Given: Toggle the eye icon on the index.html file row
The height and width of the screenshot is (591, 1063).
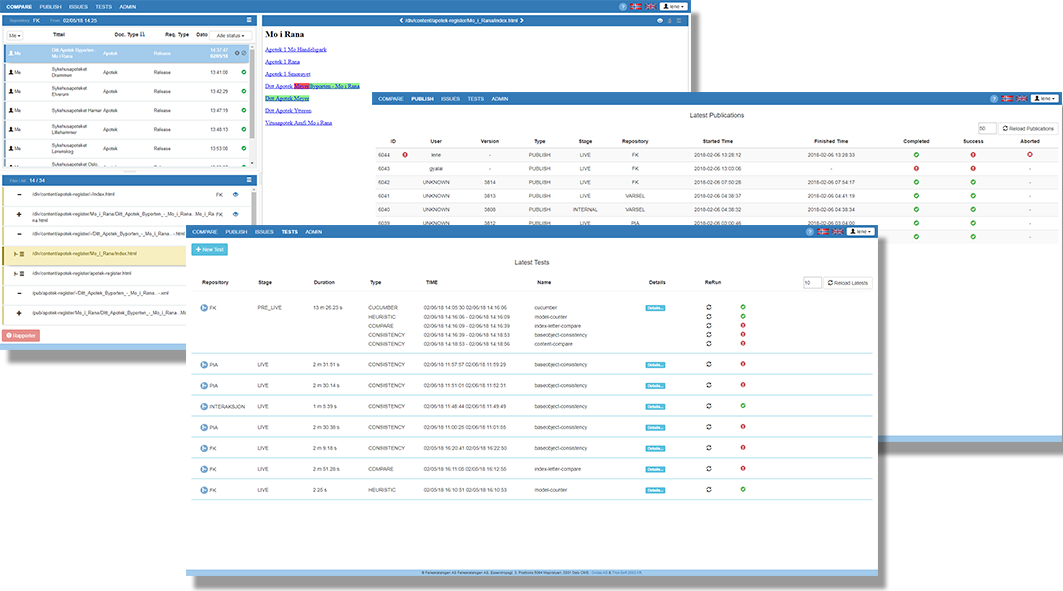Looking at the screenshot, I should click(x=235, y=195).
